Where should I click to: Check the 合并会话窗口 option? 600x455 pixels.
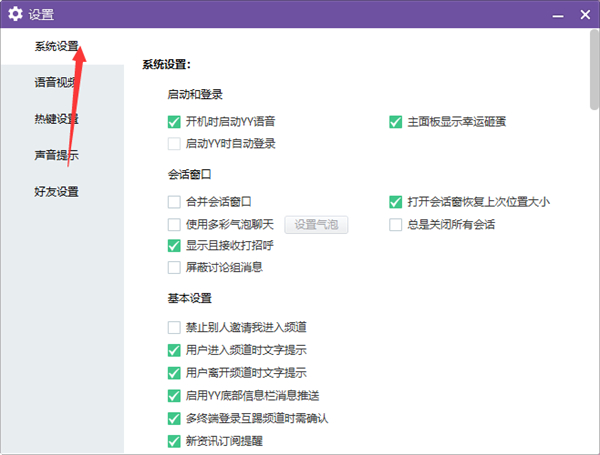175,202
